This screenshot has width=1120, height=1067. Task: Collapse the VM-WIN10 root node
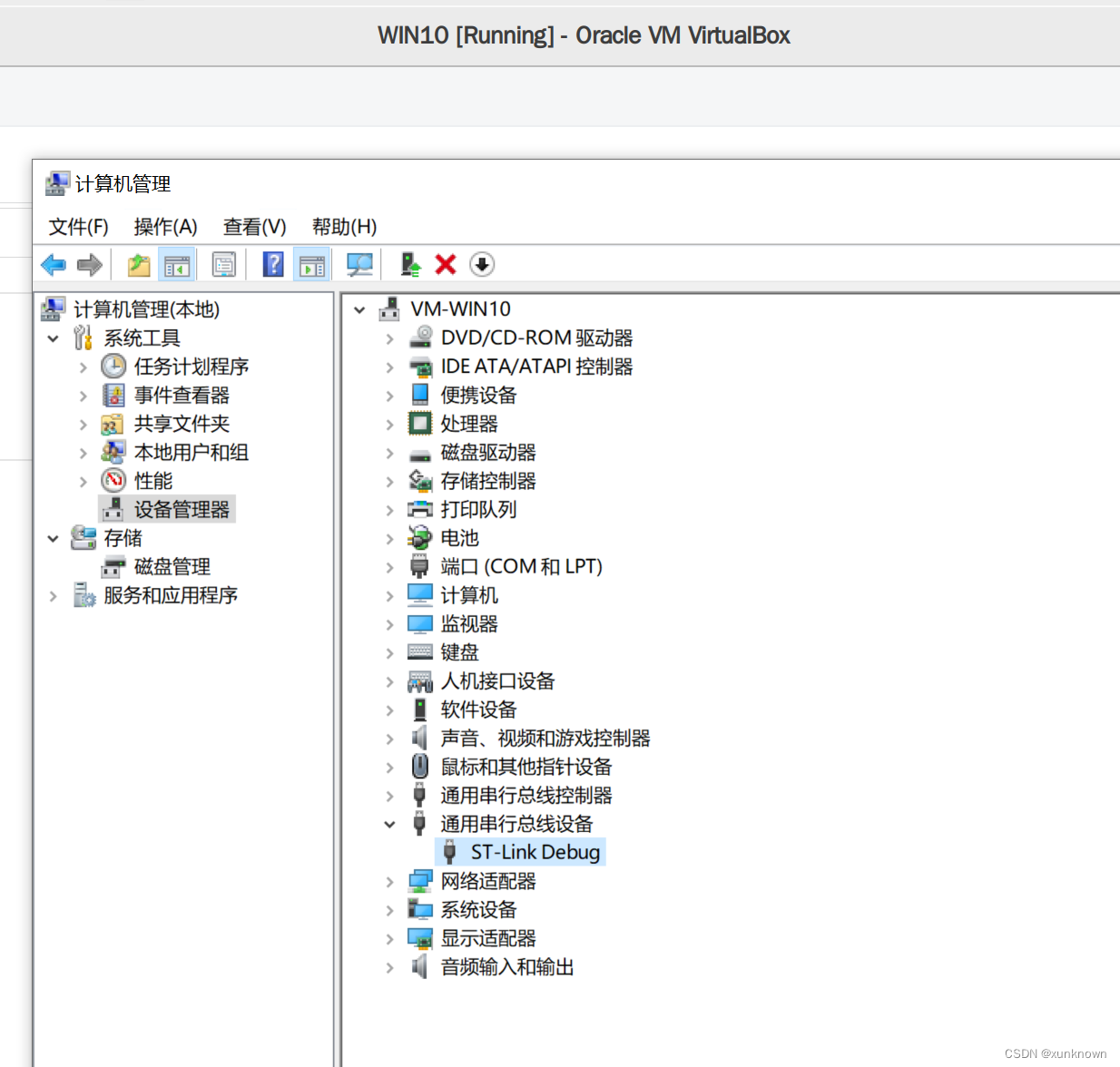pyautogui.click(x=359, y=310)
